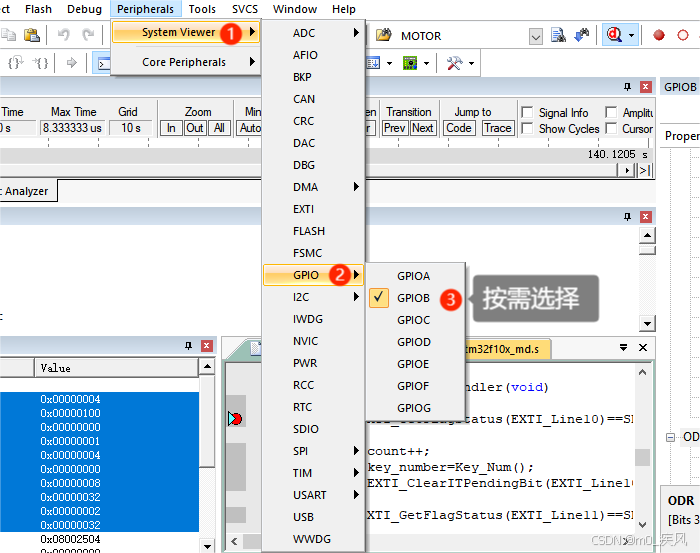Open the Peripherals menu
Image resolution: width=700 pixels, height=553 pixels.
[146, 9]
